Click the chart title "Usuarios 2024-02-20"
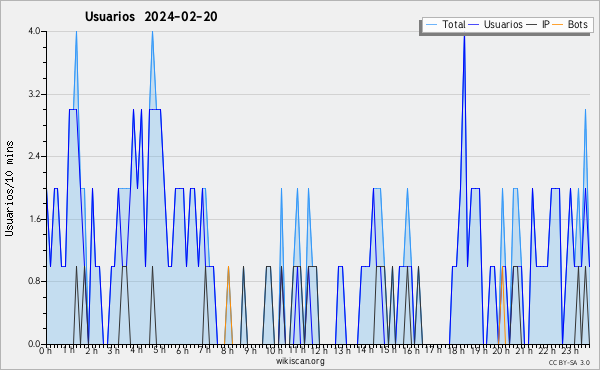Viewport: 600px width, 370px height. tap(151, 16)
